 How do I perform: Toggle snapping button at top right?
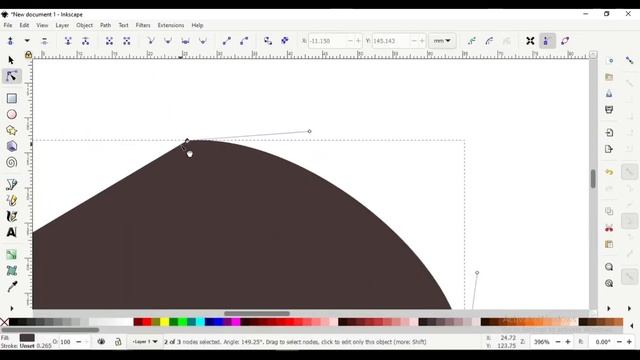(x=629, y=60)
